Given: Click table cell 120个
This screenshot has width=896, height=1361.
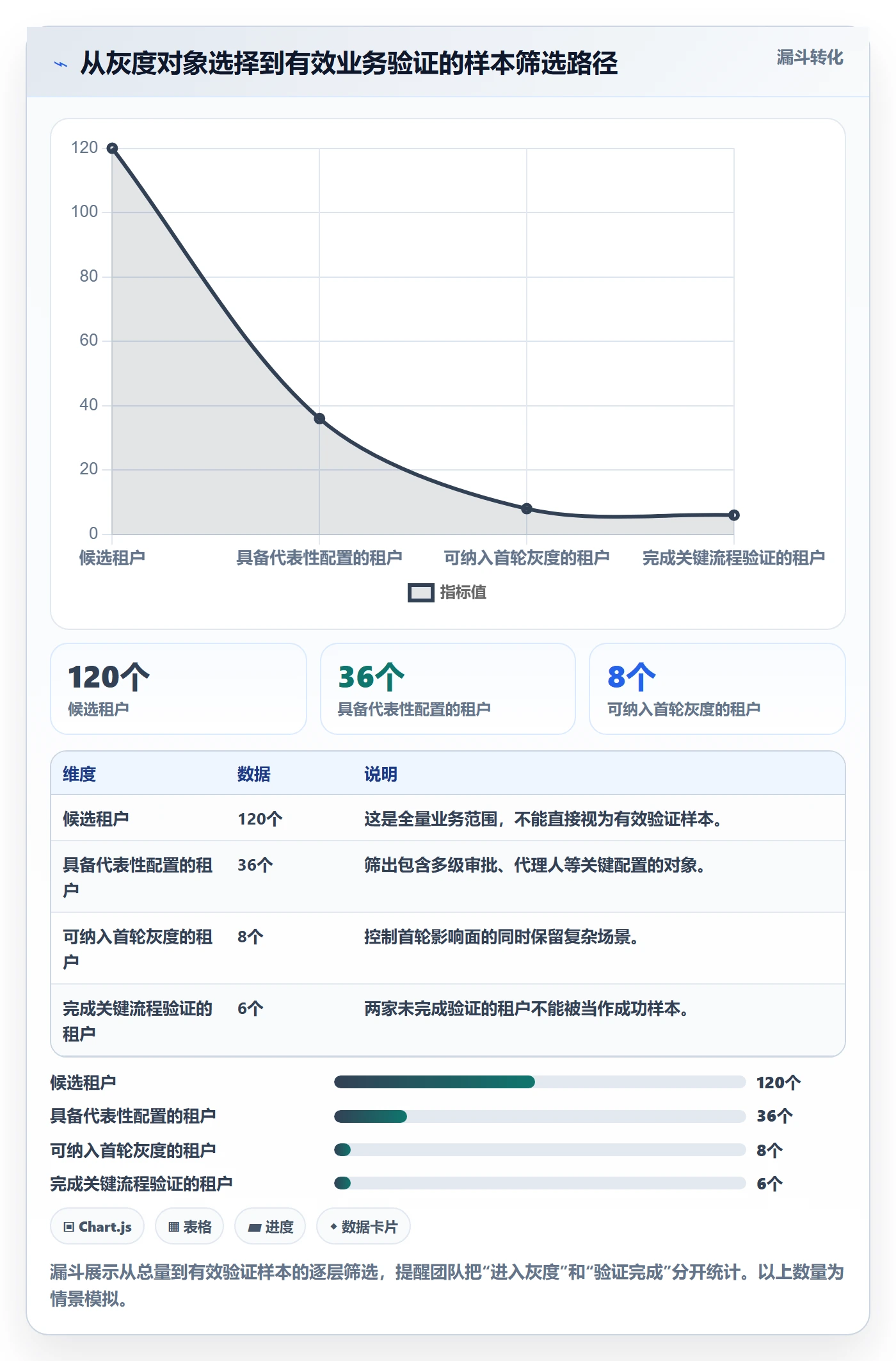Looking at the screenshot, I should [x=260, y=819].
